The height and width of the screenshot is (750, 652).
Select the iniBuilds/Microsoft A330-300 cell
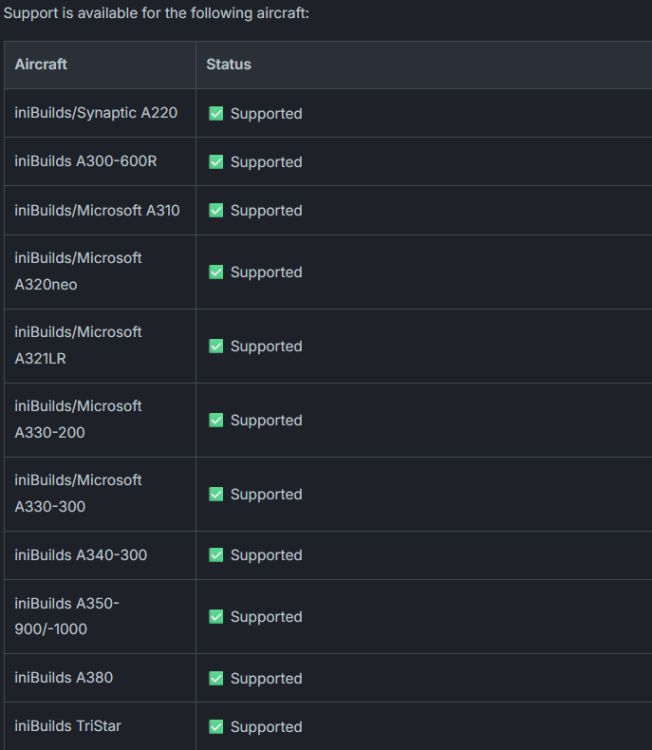[100, 494]
